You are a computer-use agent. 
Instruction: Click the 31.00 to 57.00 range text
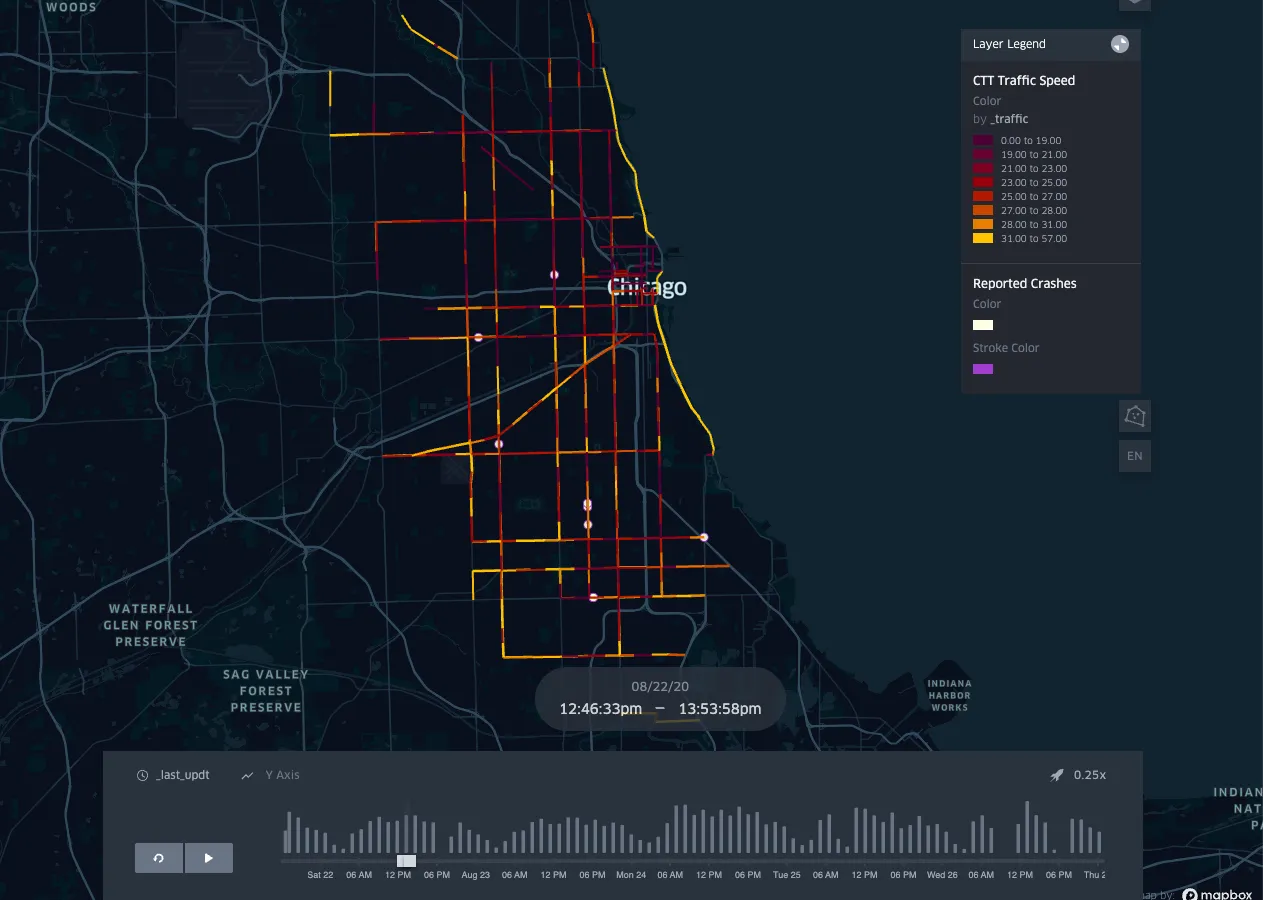1033,239
